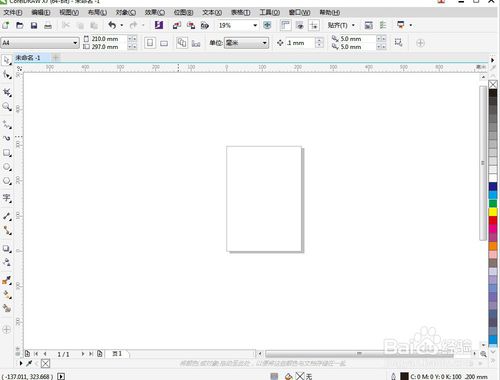Click the Undo arrow icon
This screenshot has height=380, width=500.
click(x=112, y=25)
